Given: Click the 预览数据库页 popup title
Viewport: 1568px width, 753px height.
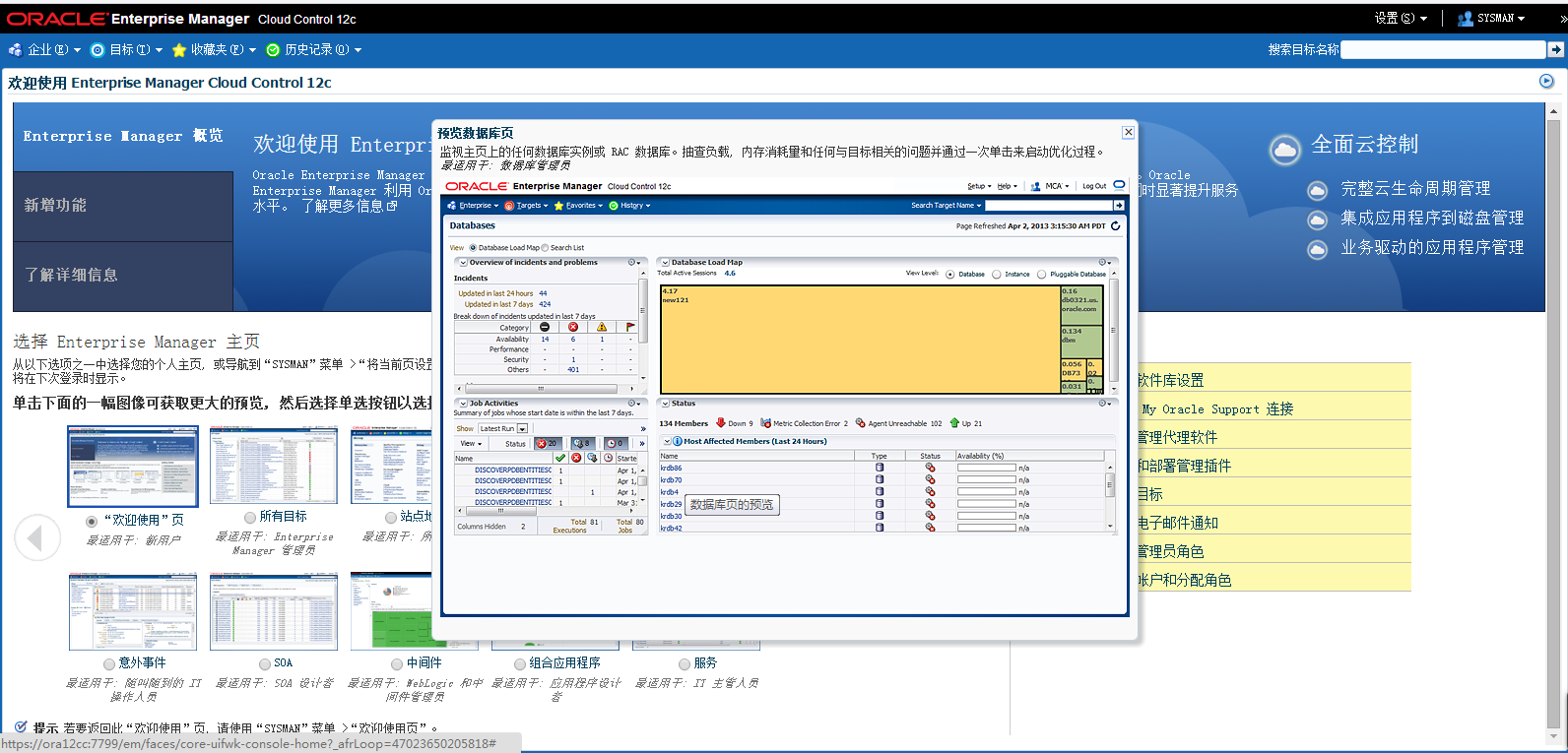Looking at the screenshot, I should click(476, 133).
